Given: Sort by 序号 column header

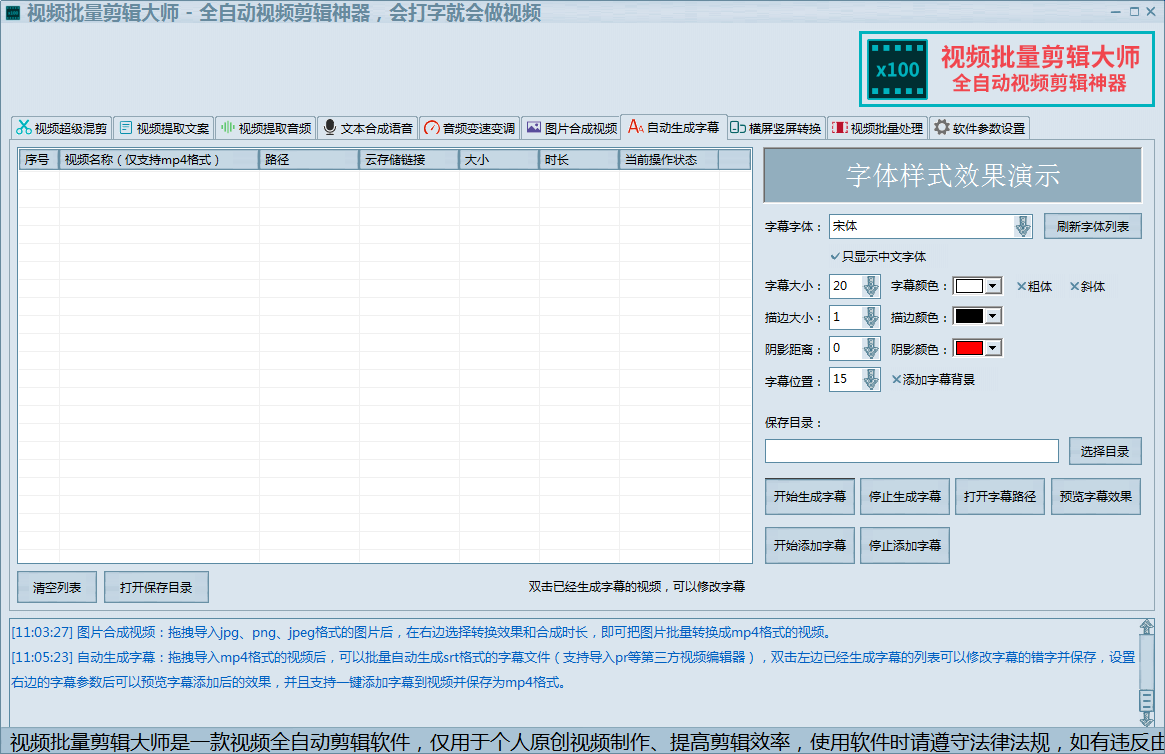Looking at the screenshot, I should (x=39, y=160).
